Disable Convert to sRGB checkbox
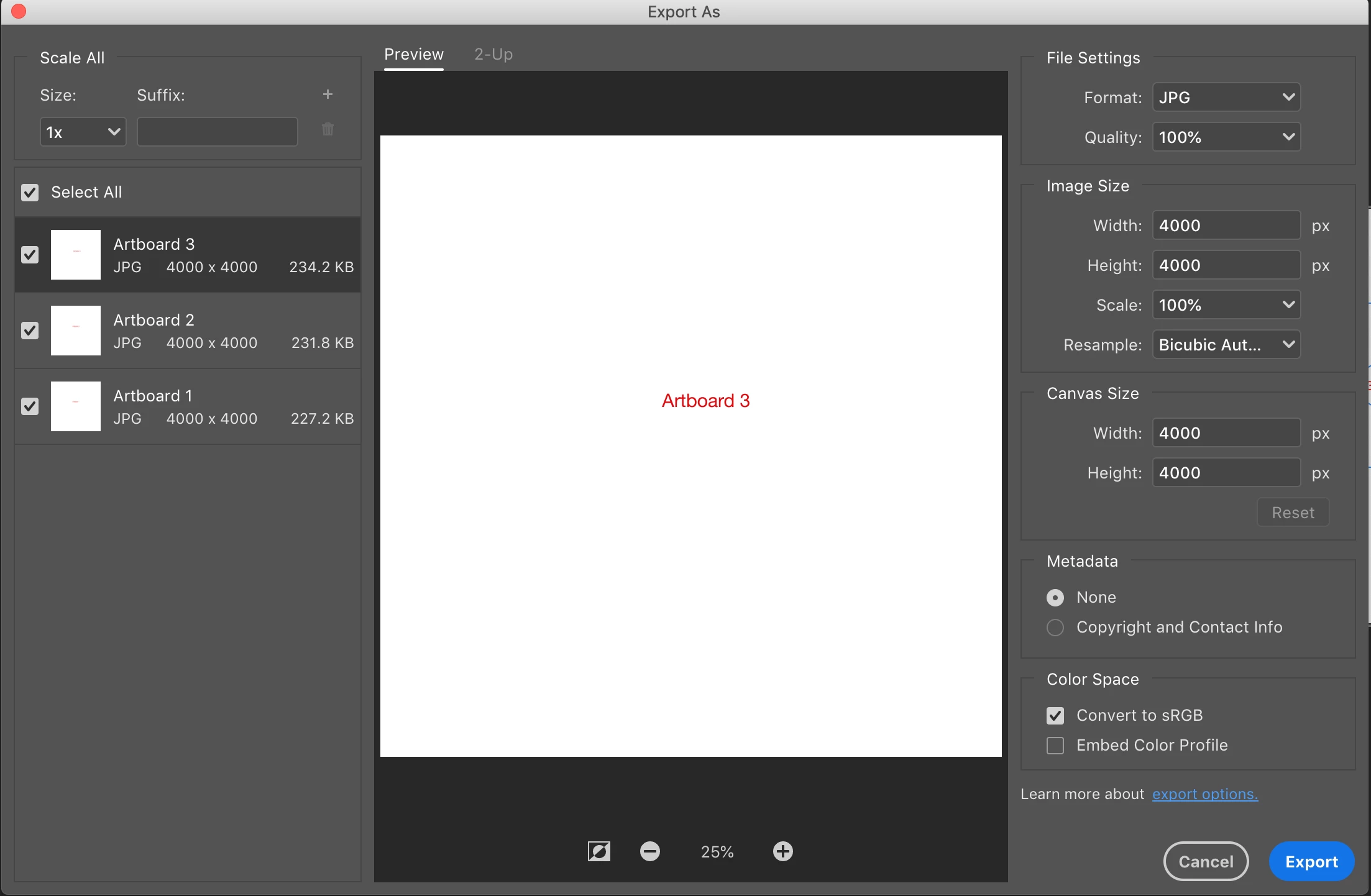The image size is (1371, 896). pos(1055,716)
